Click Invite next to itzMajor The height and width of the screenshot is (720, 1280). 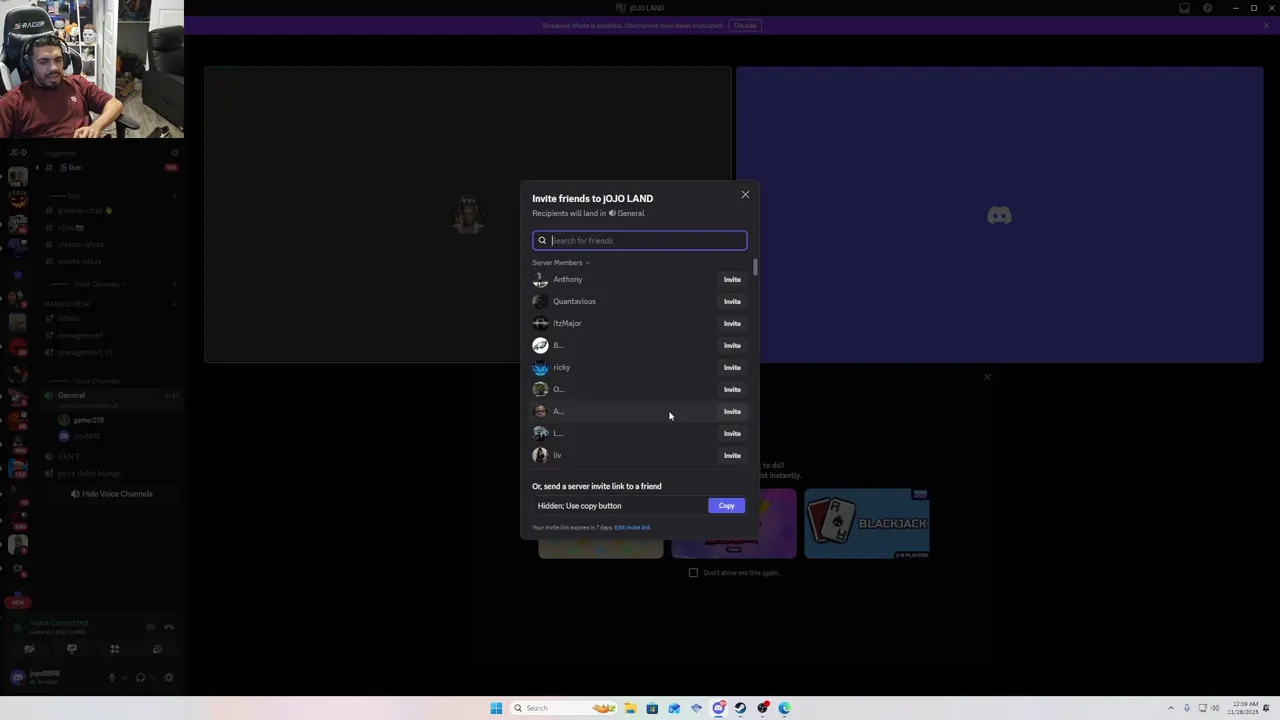[732, 324]
